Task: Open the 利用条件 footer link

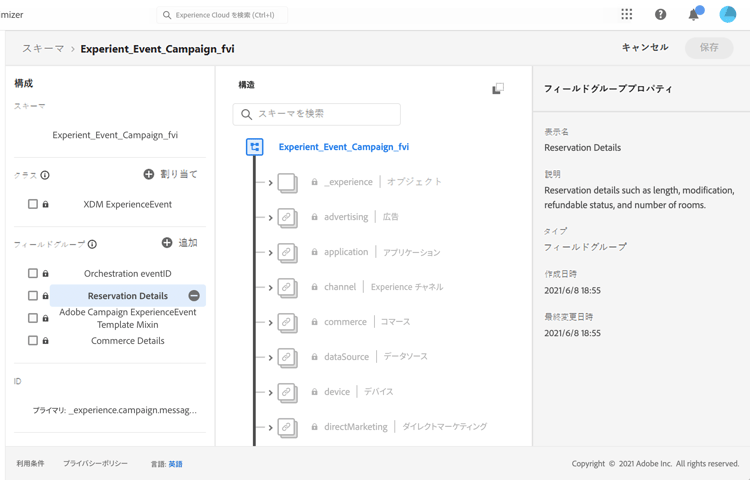Action: tap(30, 463)
